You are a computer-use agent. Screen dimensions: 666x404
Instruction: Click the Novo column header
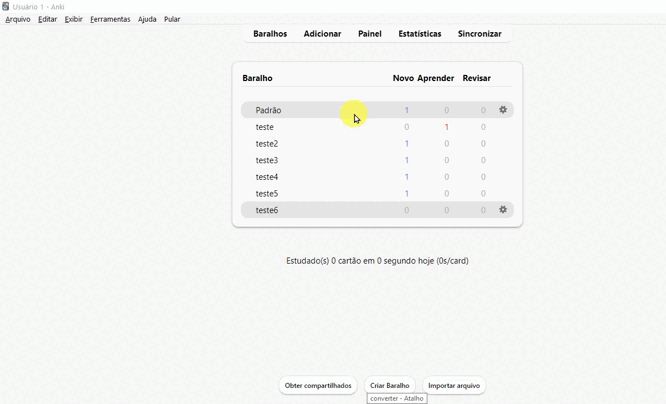coord(403,78)
